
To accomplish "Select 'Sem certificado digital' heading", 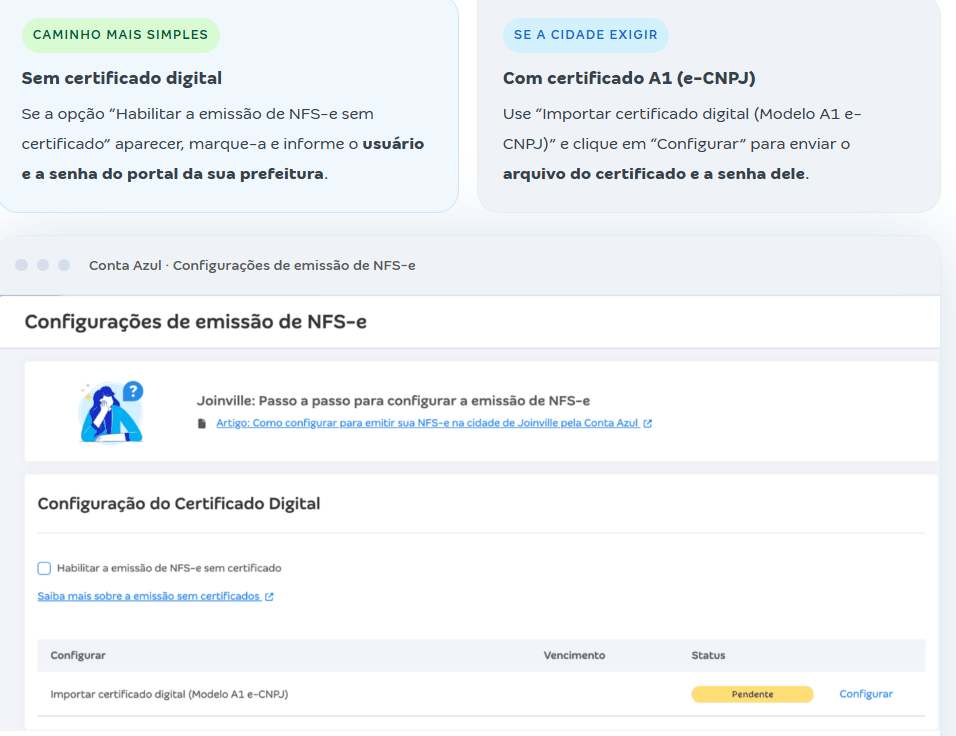I will click(x=121, y=78).
